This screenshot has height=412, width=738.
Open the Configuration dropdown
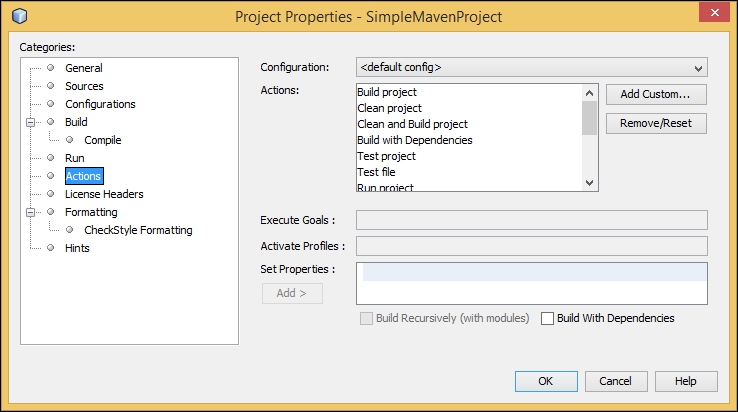532,67
